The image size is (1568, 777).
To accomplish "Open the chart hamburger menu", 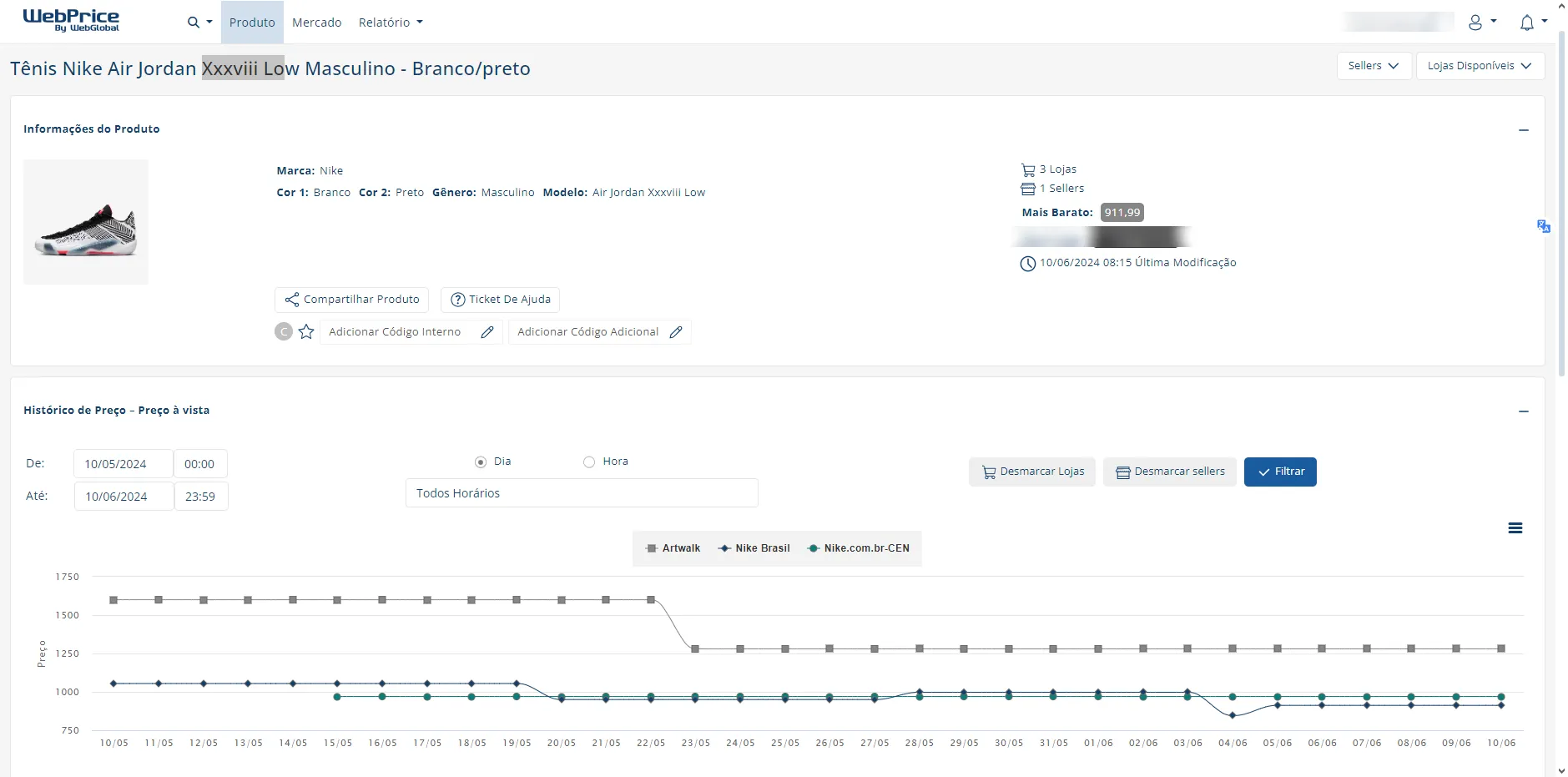I will click(1515, 528).
